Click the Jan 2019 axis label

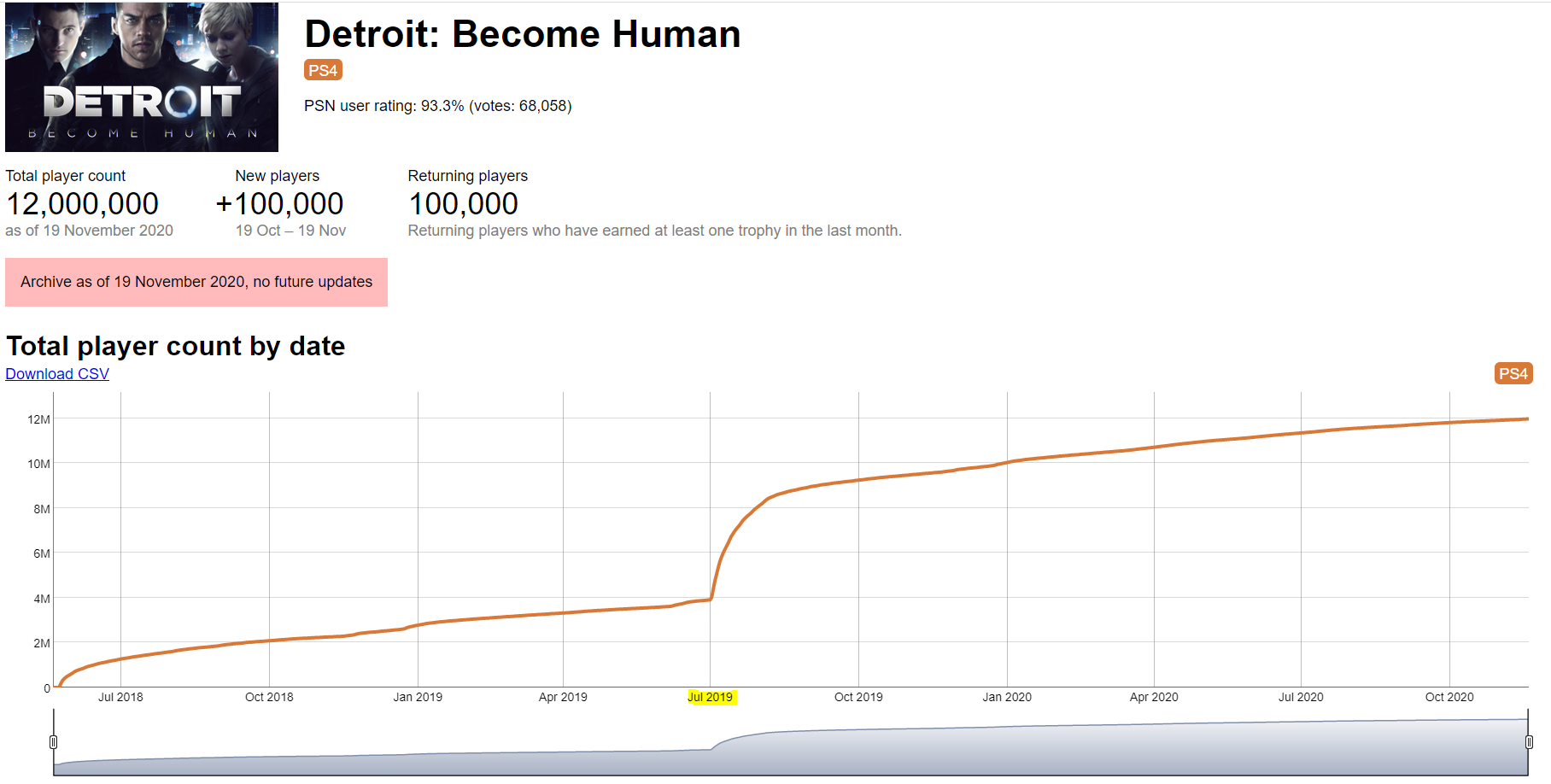click(418, 697)
